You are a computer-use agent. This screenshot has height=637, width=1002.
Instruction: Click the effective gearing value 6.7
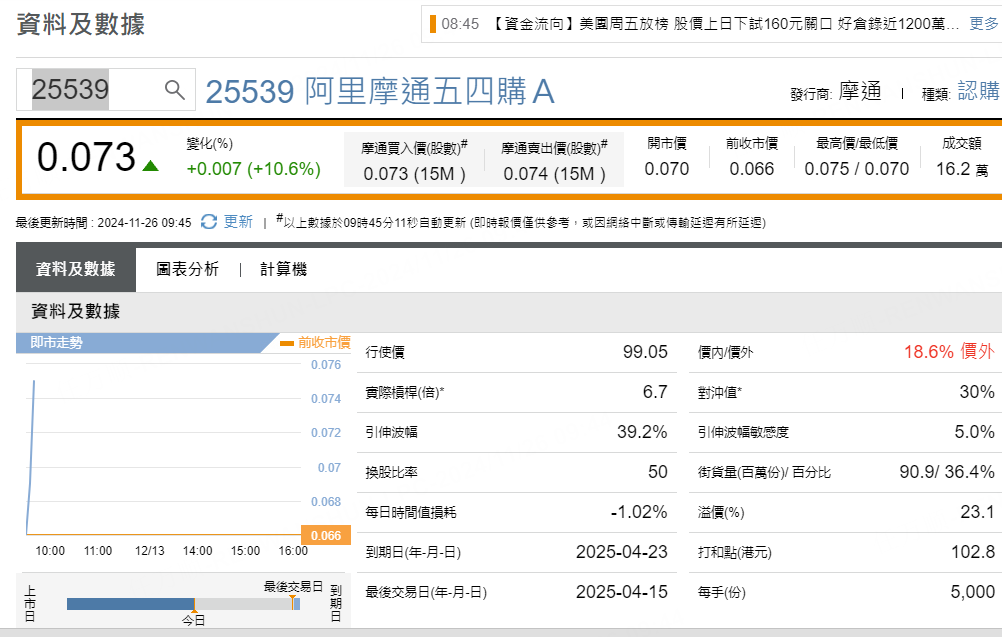click(x=655, y=392)
